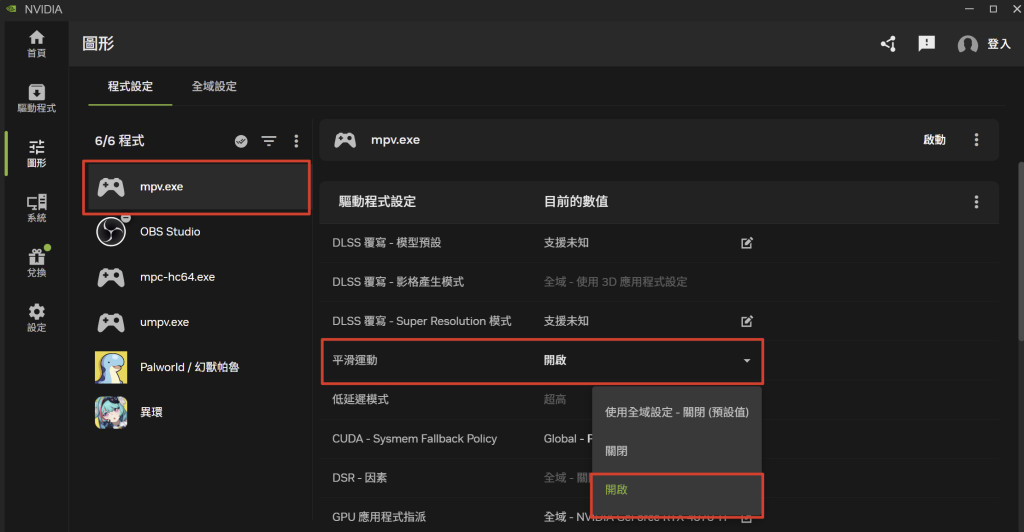Open the feedback notification icon

click(x=926, y=44)
